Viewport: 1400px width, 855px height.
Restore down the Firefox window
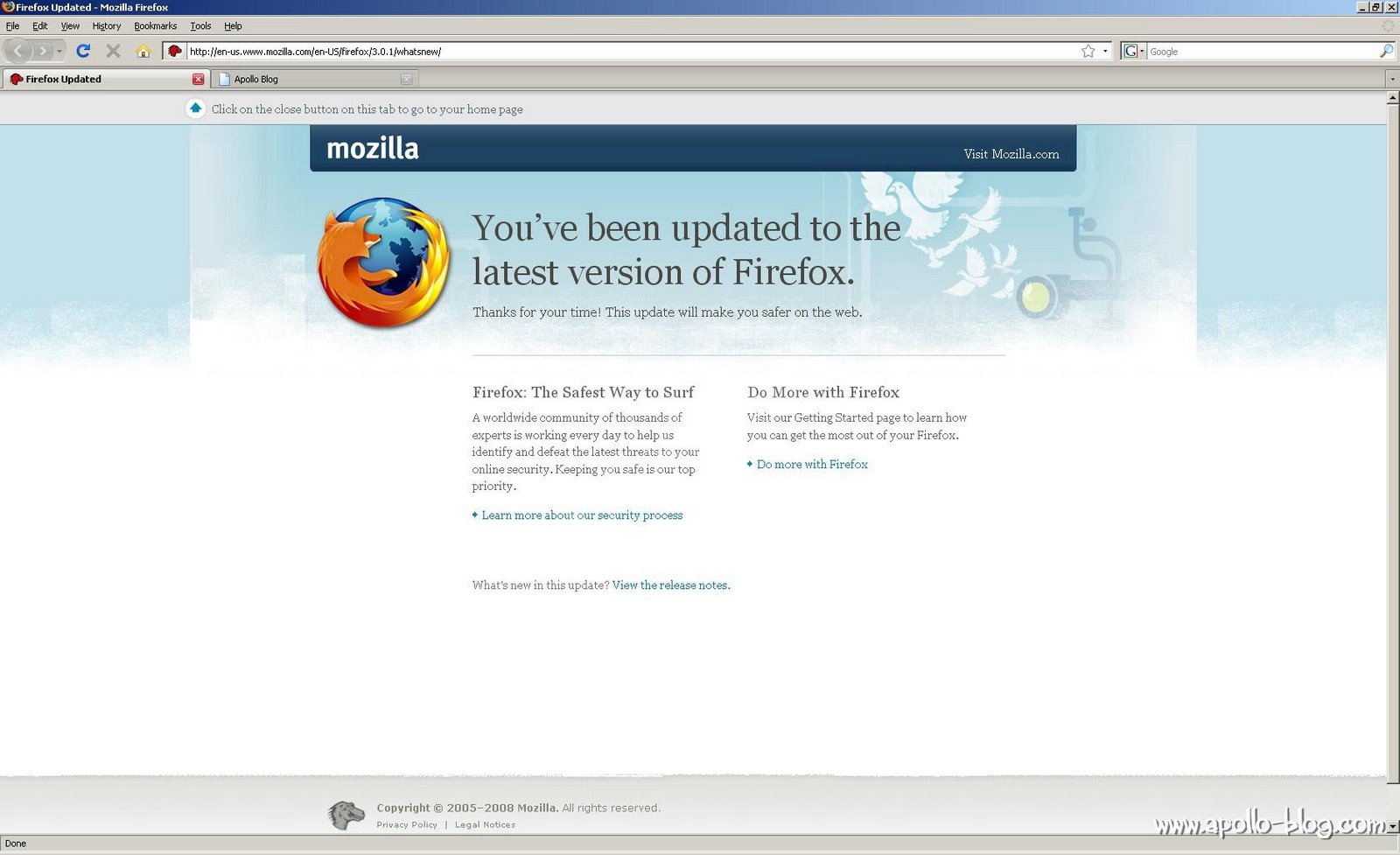pyautogui.click(x=1375, y=7)
